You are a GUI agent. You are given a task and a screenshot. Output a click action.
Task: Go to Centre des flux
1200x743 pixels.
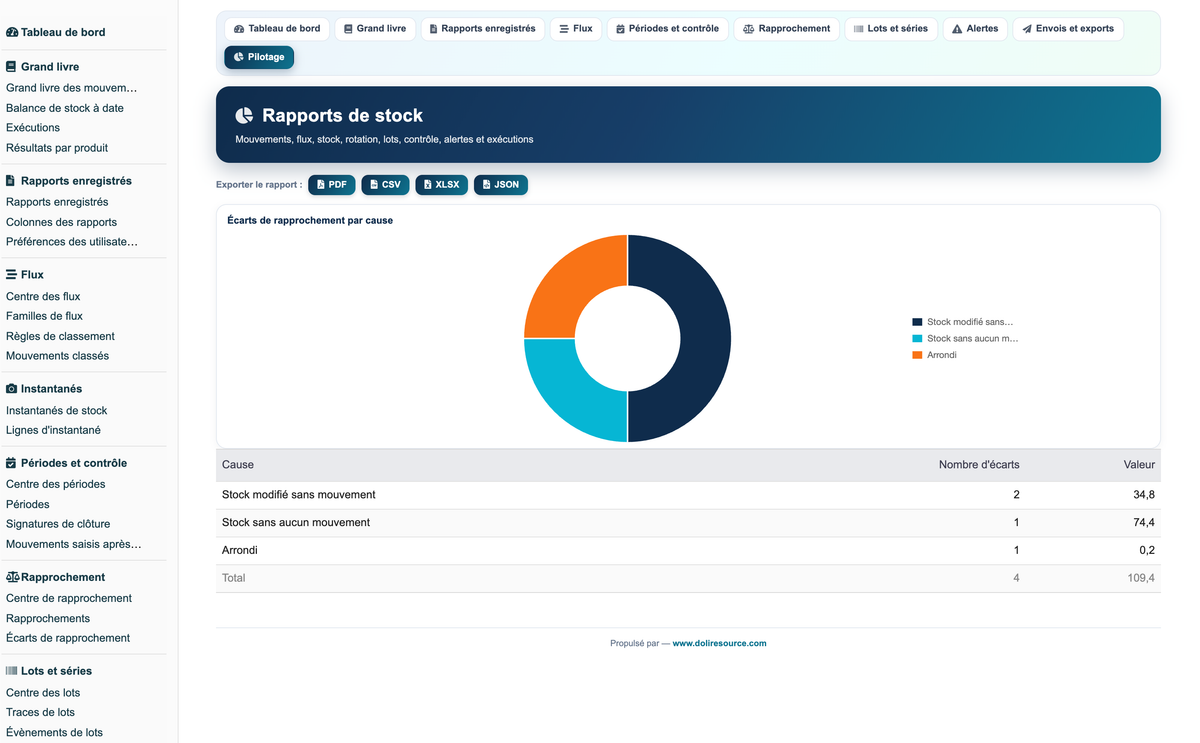tap(43, 296)
